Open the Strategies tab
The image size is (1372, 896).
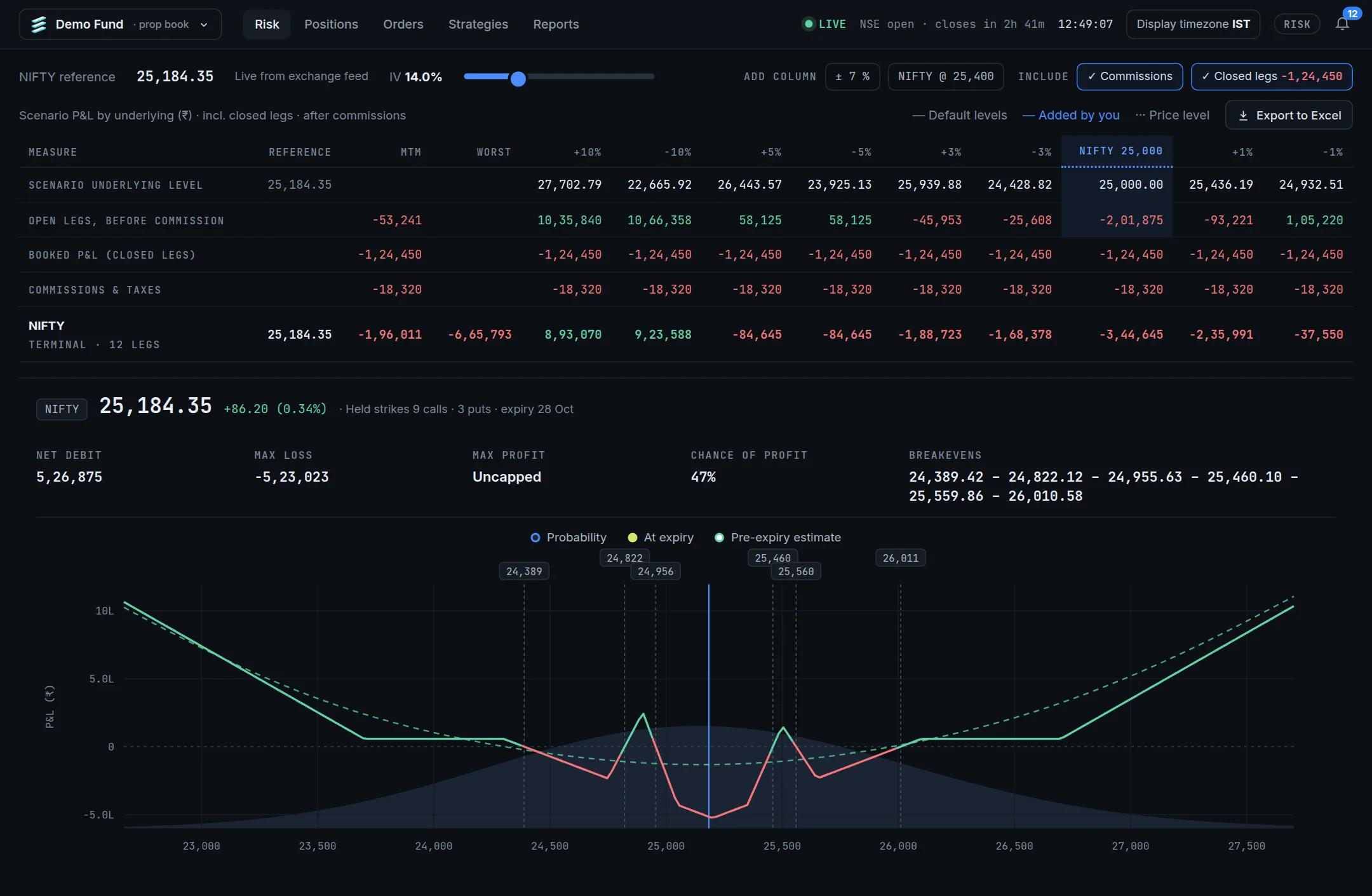point(478,24)
